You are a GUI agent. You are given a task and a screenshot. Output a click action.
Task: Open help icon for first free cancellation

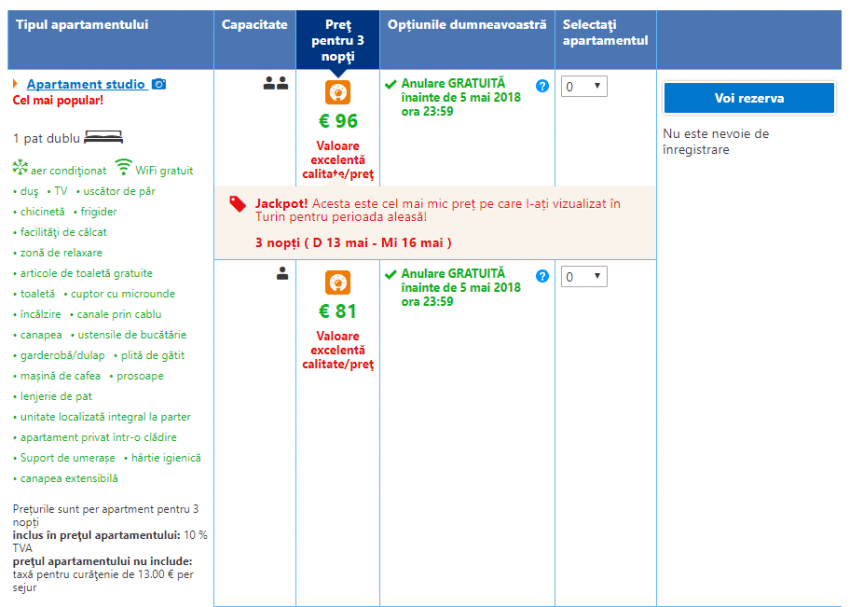point(542,86)
